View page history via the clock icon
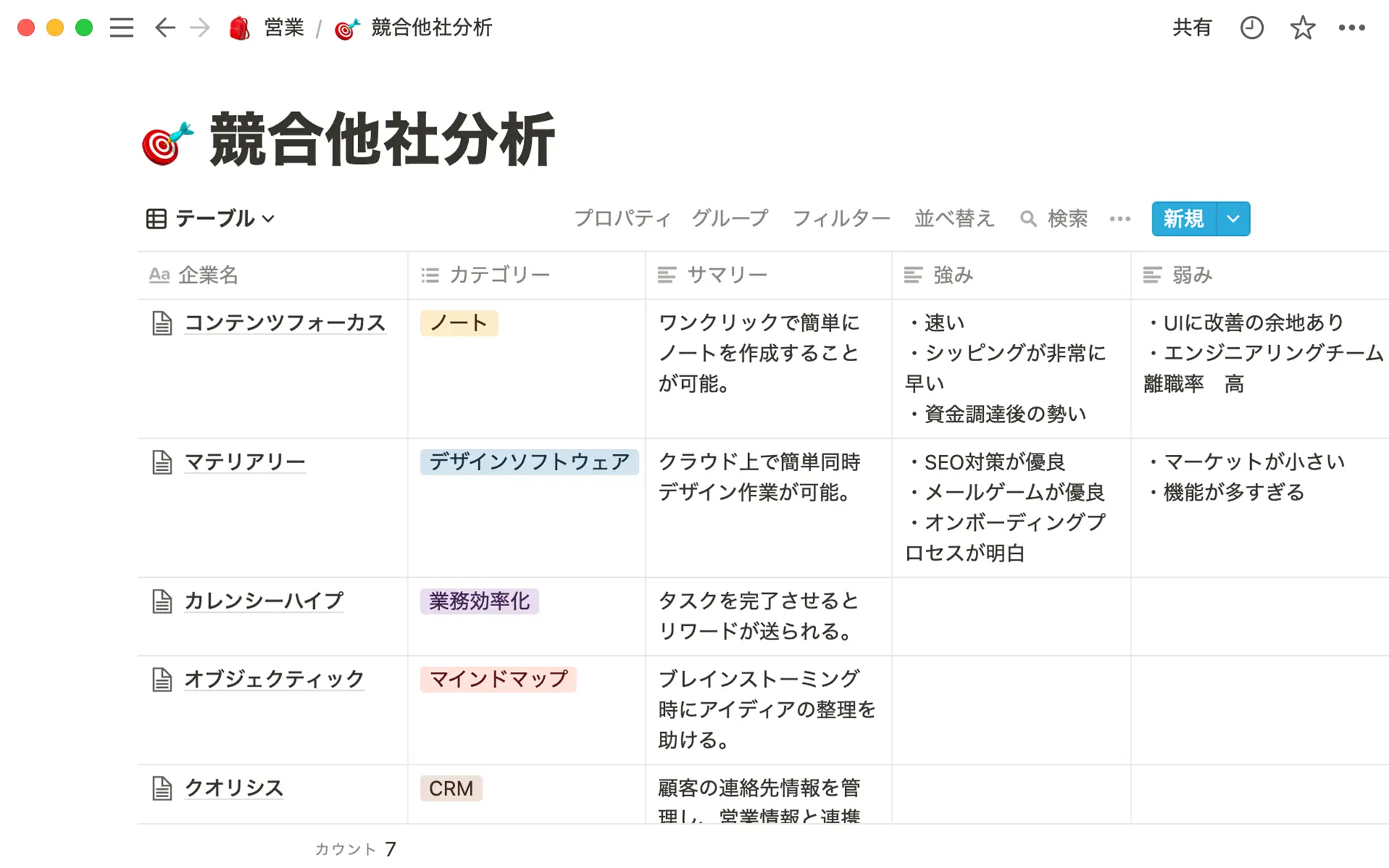The image size is (1389, 868). (x=1252, y=27)
